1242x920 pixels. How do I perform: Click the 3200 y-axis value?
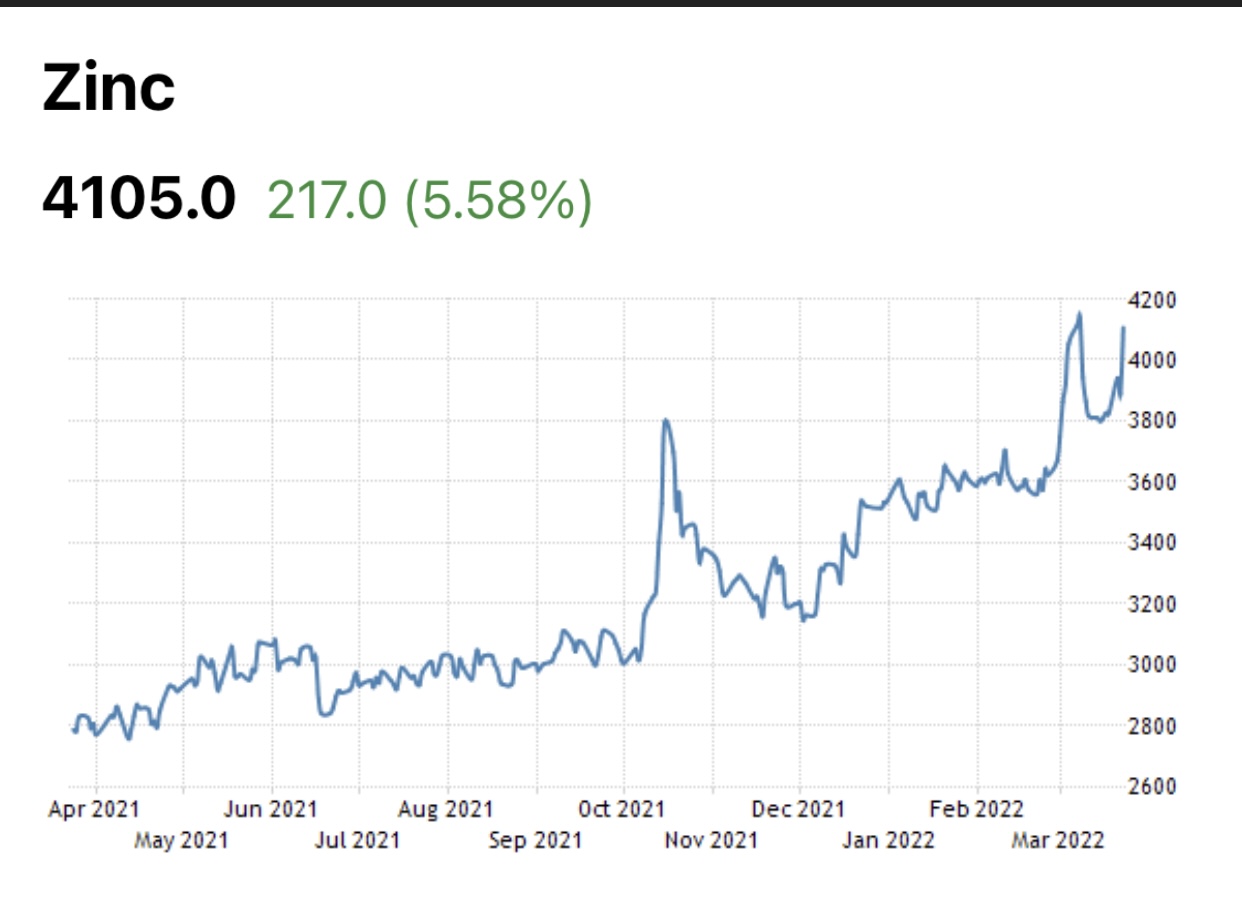pos(1152,604)
